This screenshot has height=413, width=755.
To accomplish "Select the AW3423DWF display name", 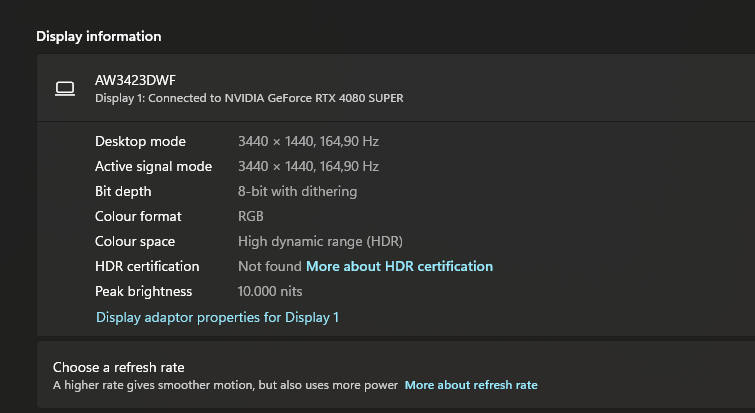I will (135, 80).
